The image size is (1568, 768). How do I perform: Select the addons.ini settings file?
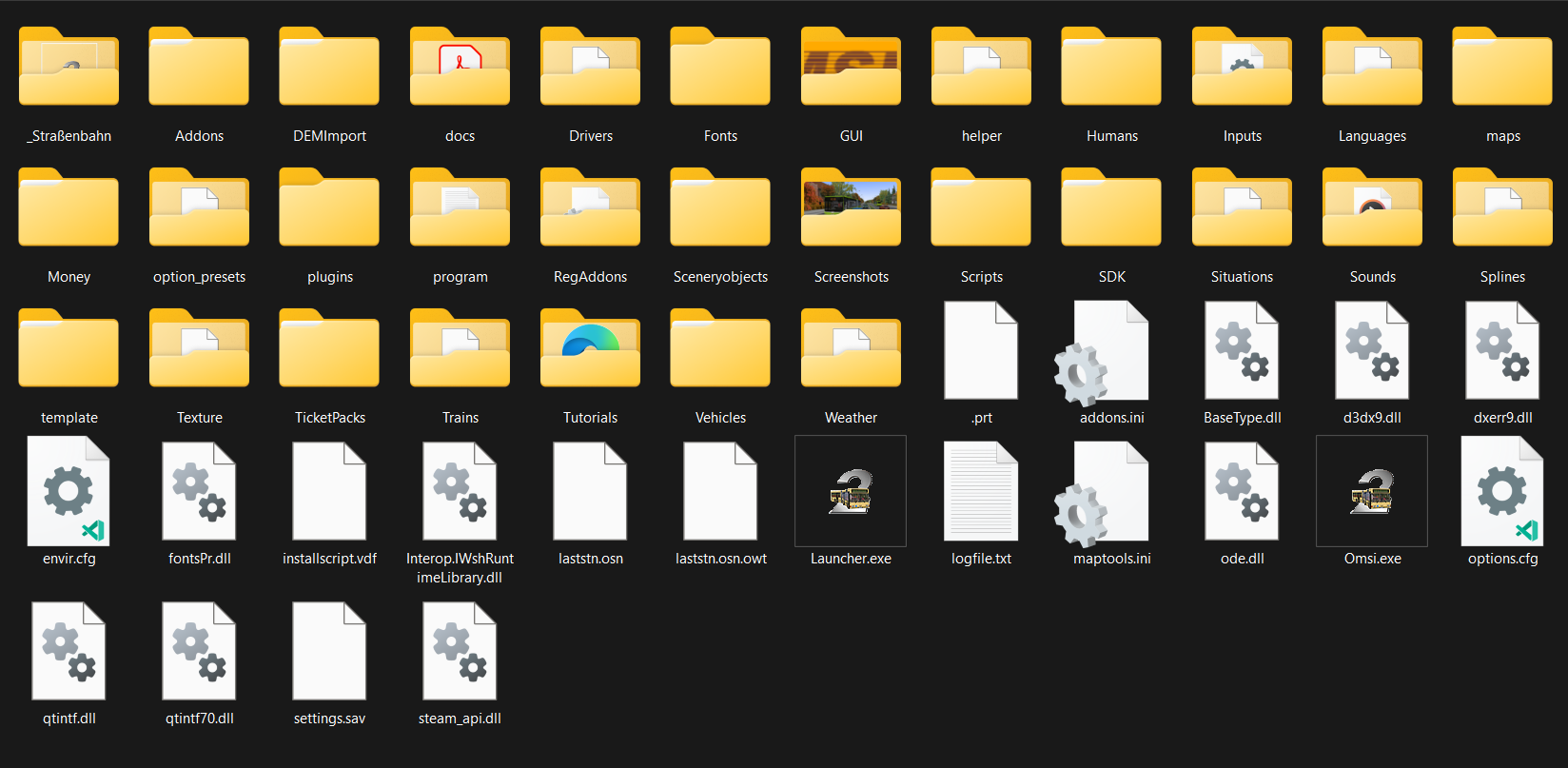tap(1110, 352)
